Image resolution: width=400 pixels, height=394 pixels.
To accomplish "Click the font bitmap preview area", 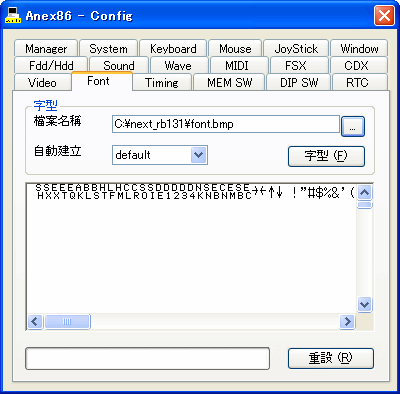I will (191, 248).
